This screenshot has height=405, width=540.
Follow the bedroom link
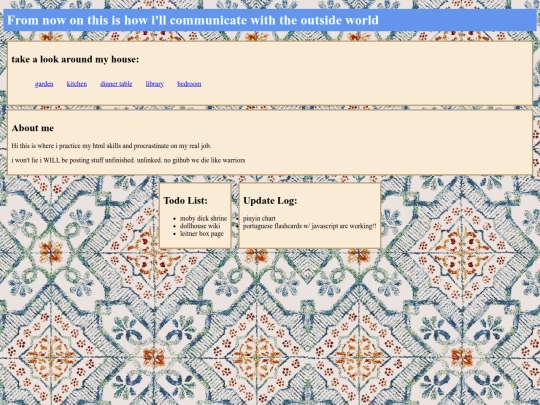pos(189,84)
